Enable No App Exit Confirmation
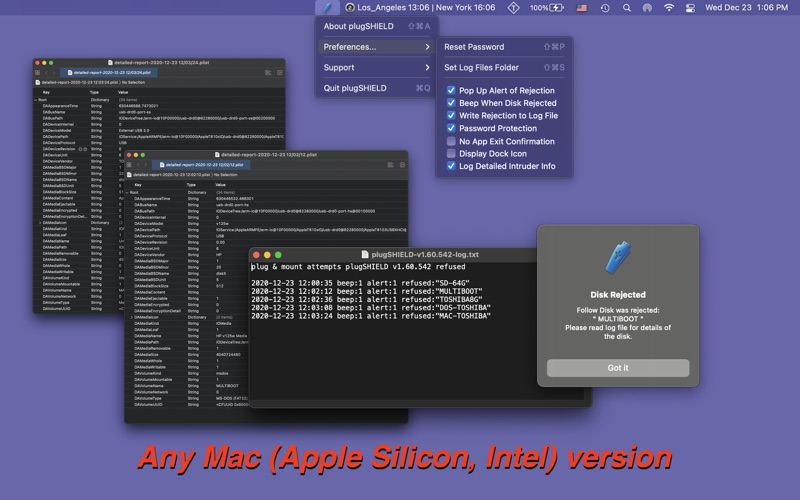This screenshot has width=800, height=500. point(451,141)
